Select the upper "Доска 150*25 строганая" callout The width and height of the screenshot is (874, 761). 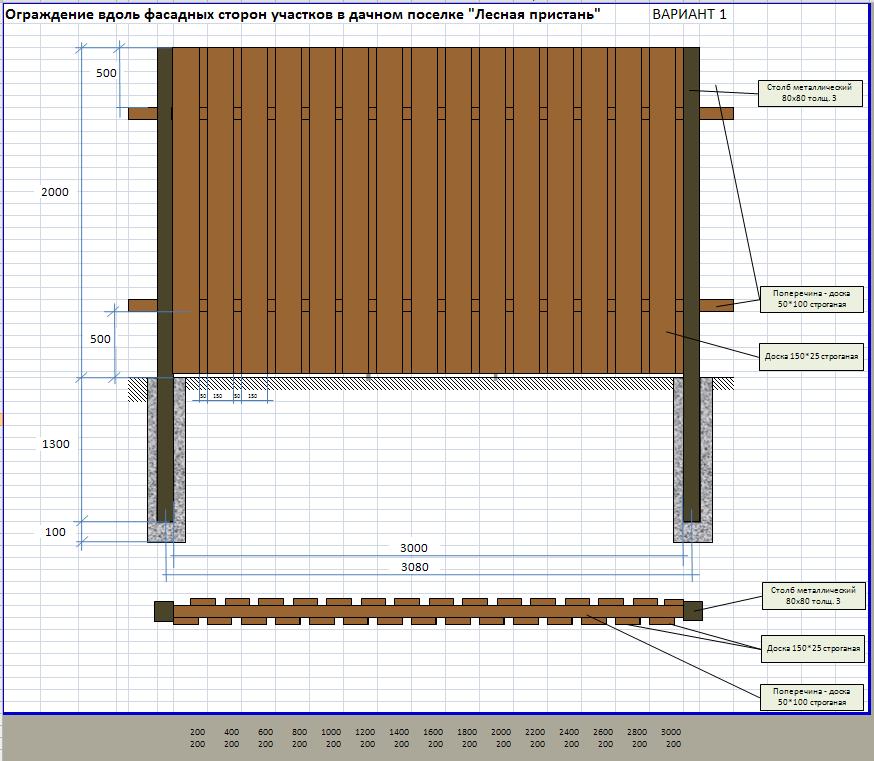(810, 356)
